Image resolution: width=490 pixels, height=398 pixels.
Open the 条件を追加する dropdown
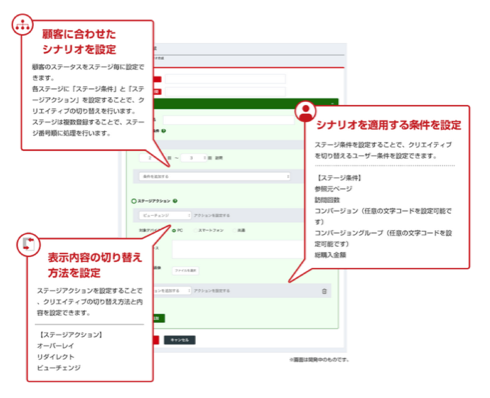click(215, 176)
